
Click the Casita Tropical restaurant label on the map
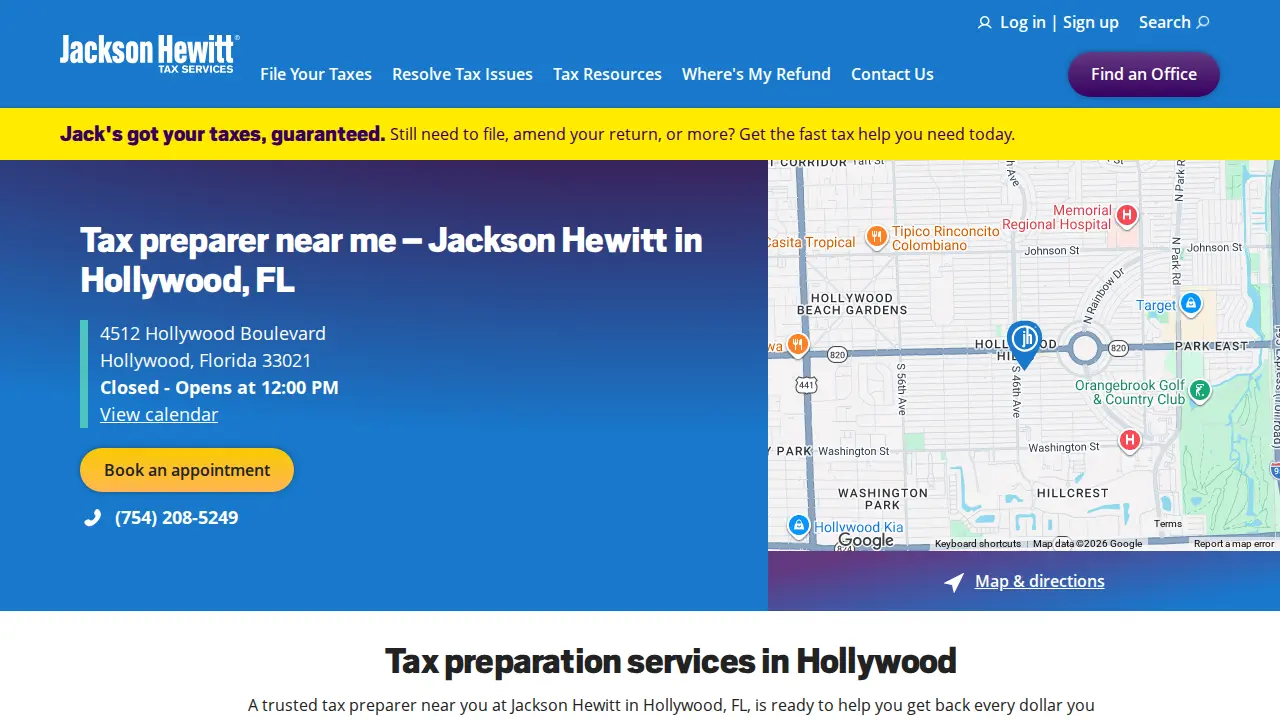pyautogui.click(x=812, y=242)
